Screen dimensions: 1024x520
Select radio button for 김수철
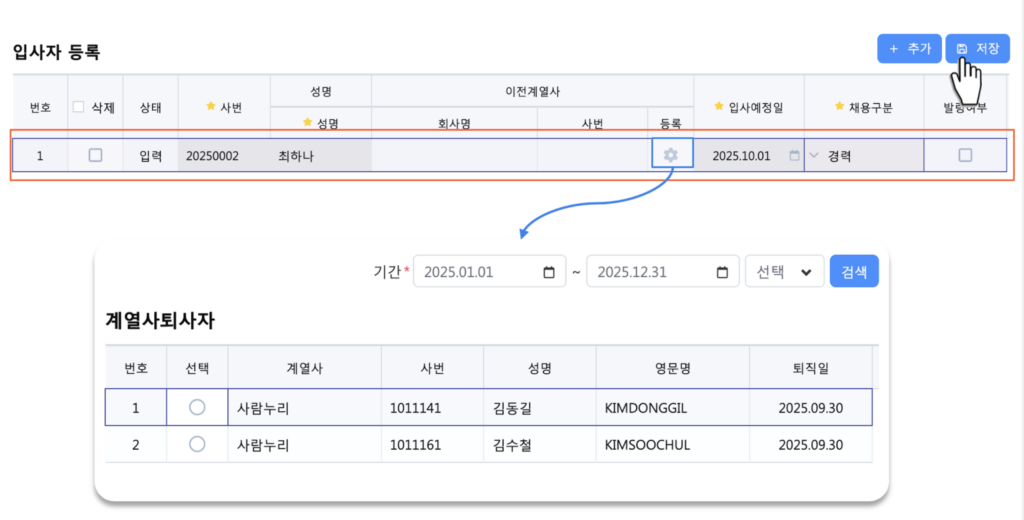(197, 444)
